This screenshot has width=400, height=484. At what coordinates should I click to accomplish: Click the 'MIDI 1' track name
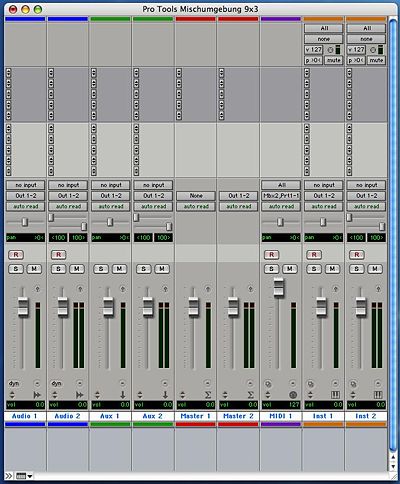coord(281,416)
